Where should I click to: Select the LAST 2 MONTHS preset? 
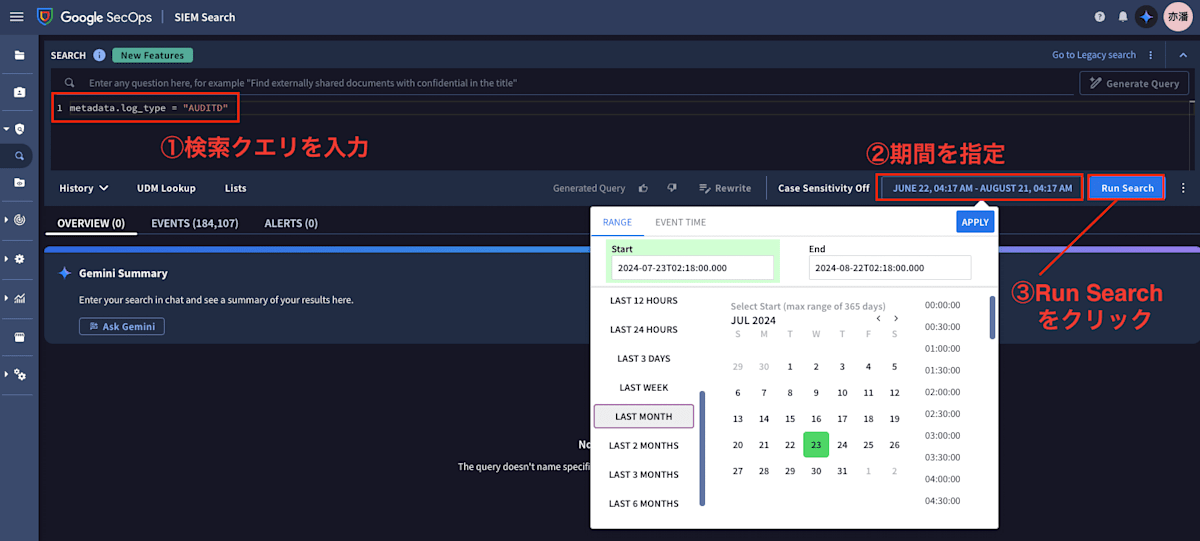pos(643,446)
